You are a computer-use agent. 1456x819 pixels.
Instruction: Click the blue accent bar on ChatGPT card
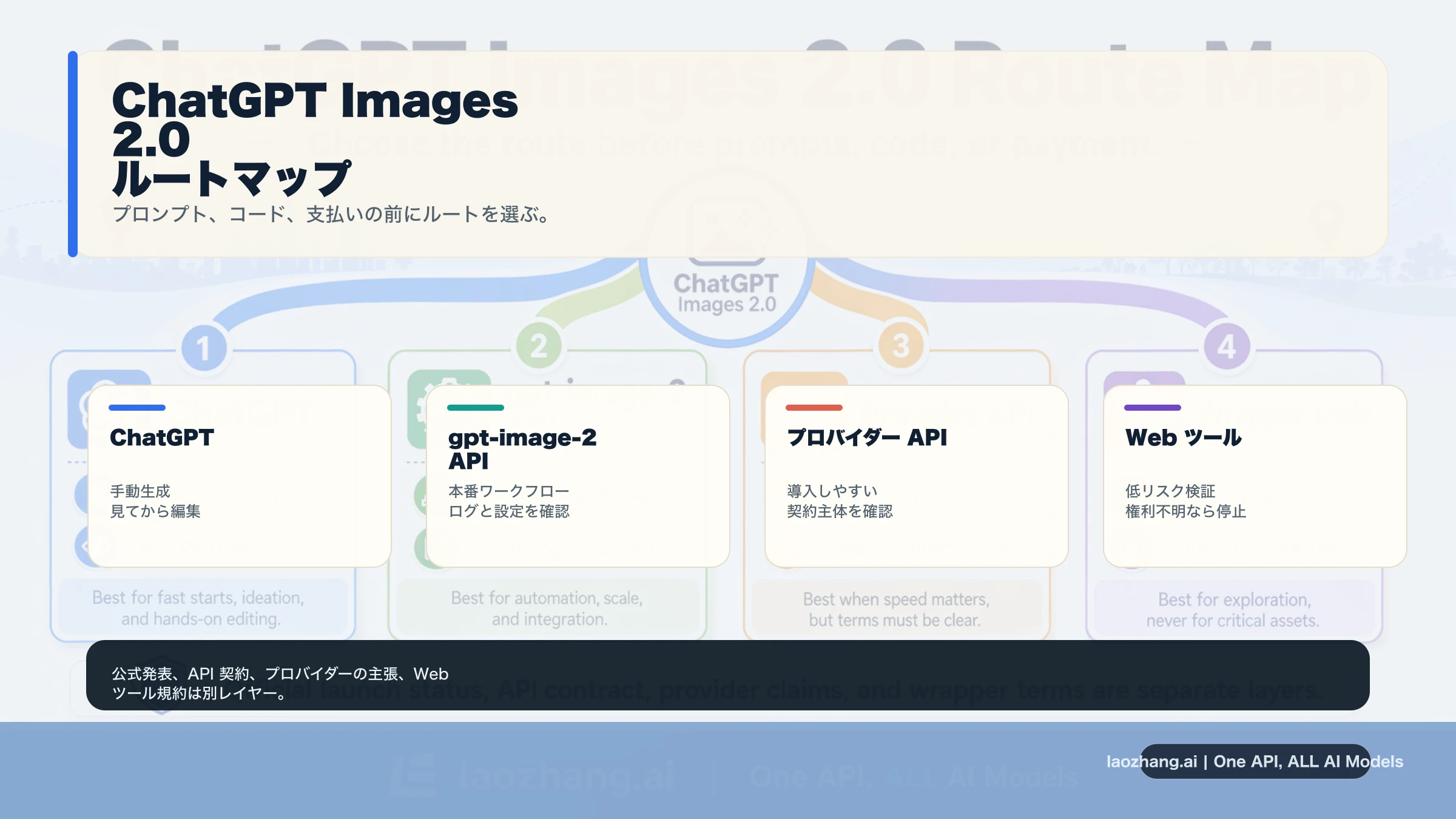click(x=137, y=408)
